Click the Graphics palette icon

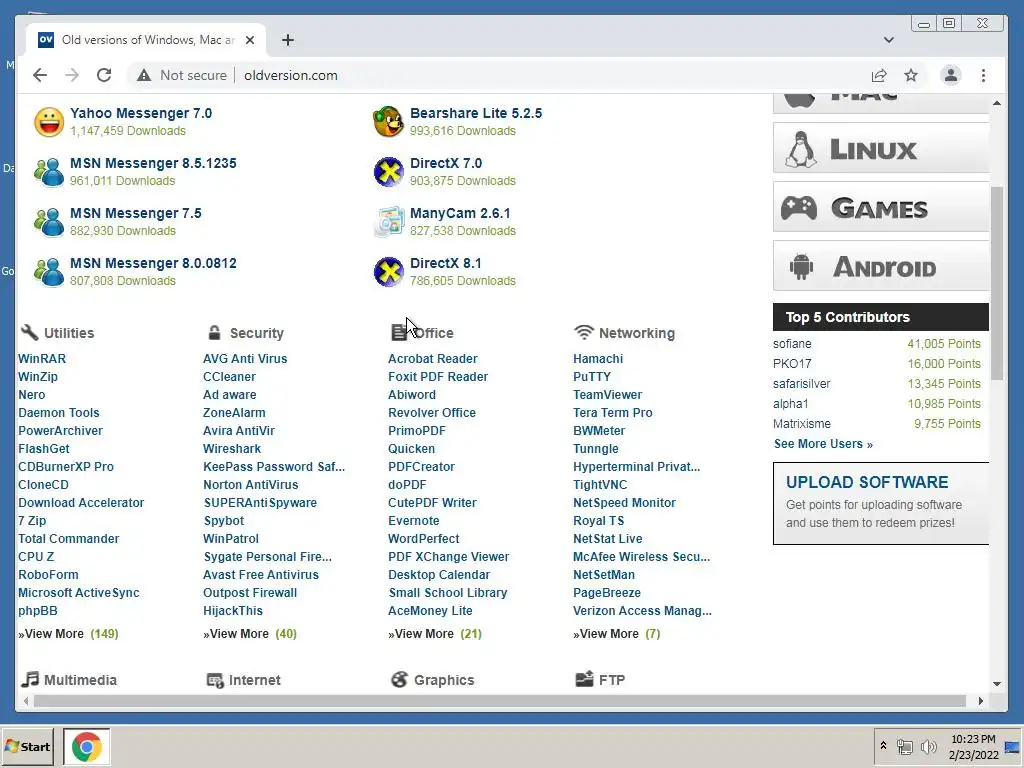pos(399,679)
